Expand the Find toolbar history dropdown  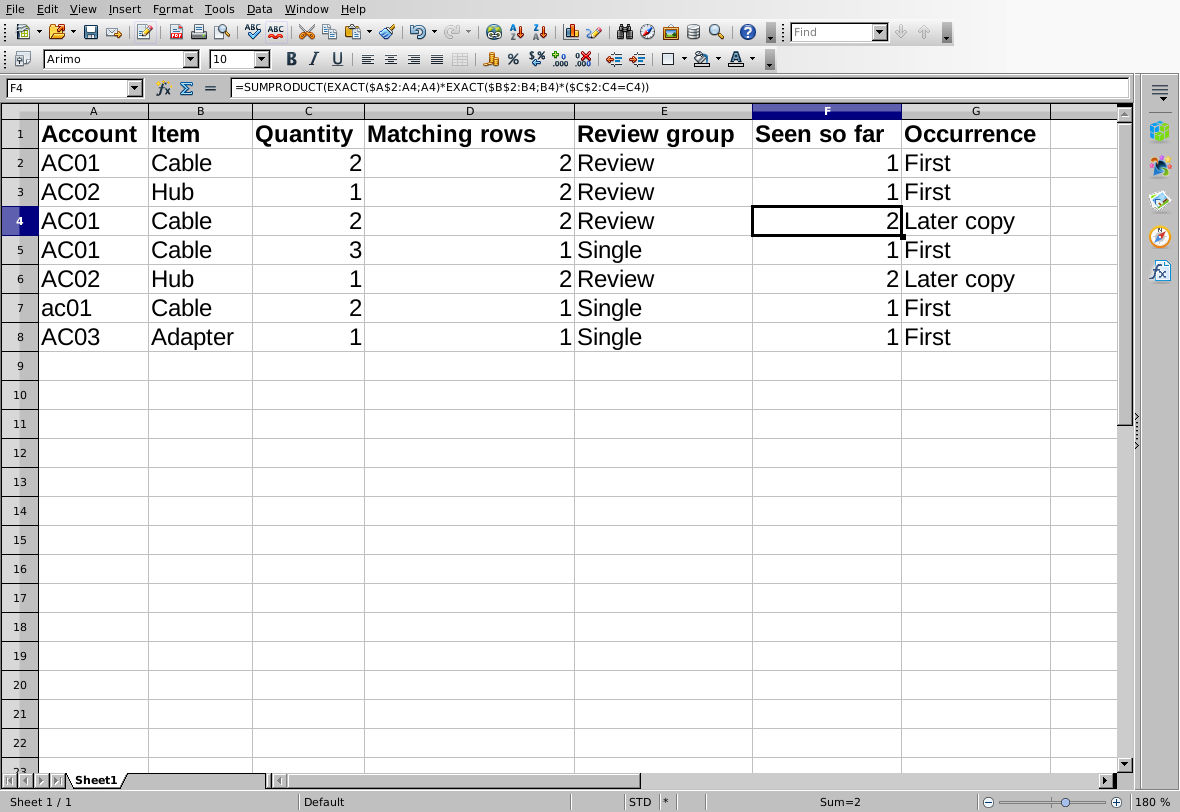pyautogui.click(x=880, y=32)
